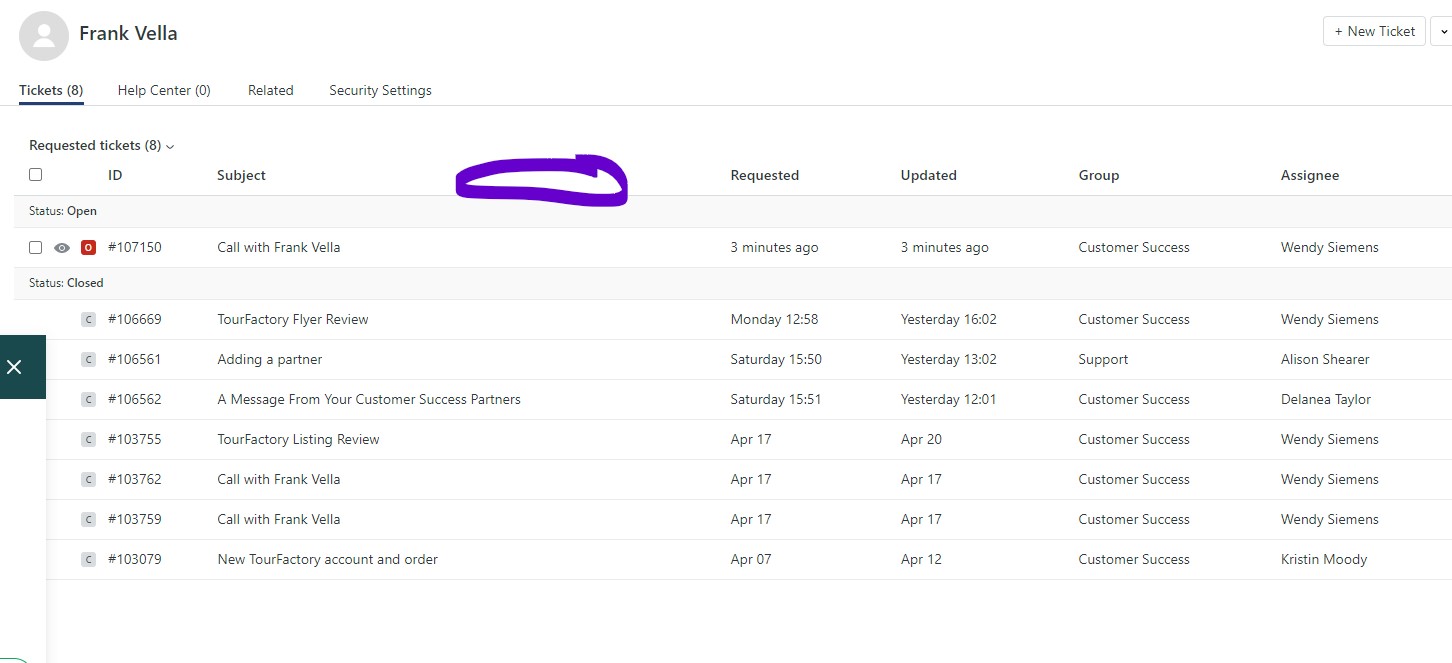
Task: Open the dropdown arrow beside New Ticket
Action: click(1443, 32)
